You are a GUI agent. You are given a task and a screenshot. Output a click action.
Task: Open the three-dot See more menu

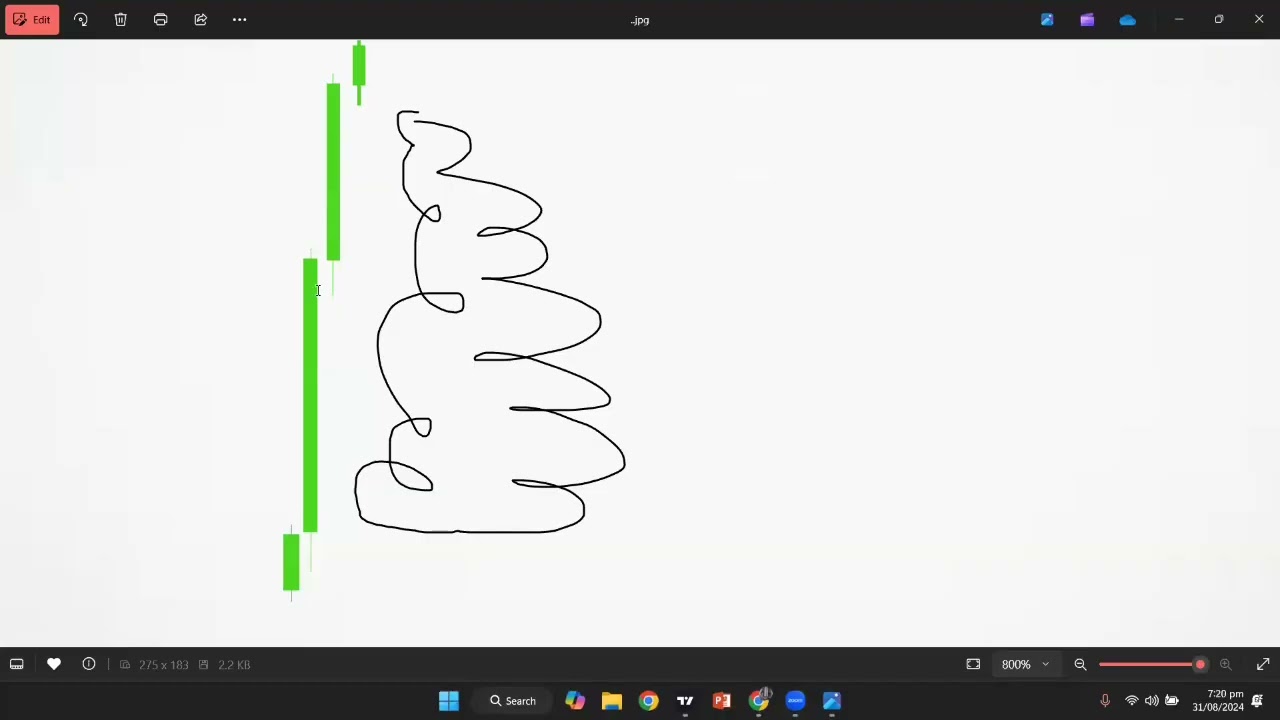point(240,19)
